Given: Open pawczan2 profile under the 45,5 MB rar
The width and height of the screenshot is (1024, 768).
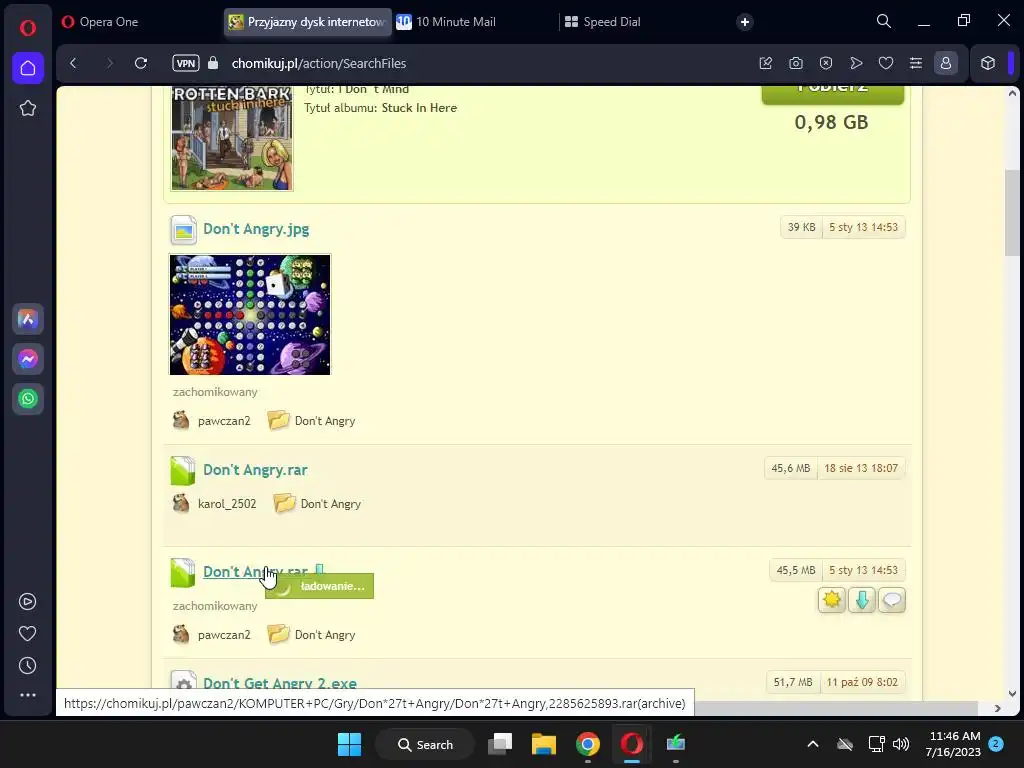Looking at the screenshot, I should [x=224, y=635].
